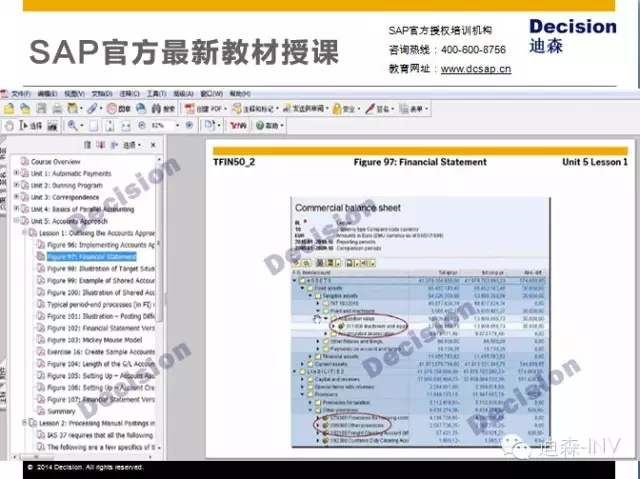This screenshot has height=479, width=640.
Task: Open the 文件(F) menu
Action: (21, 94)
